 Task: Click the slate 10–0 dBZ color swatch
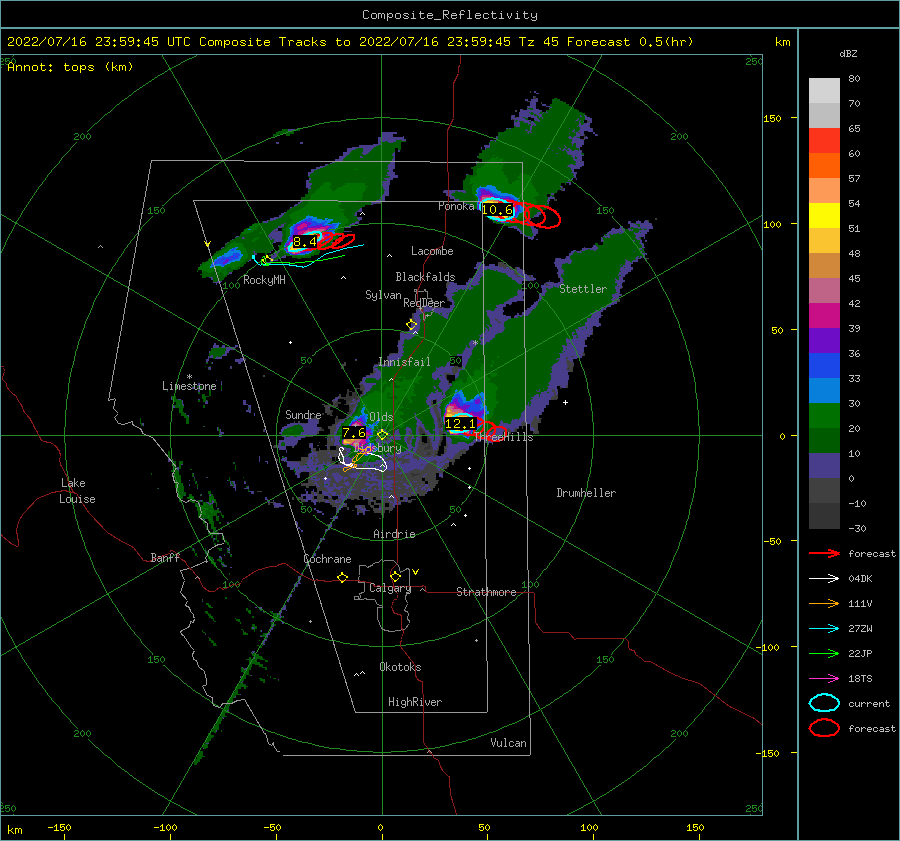point(824,466)
